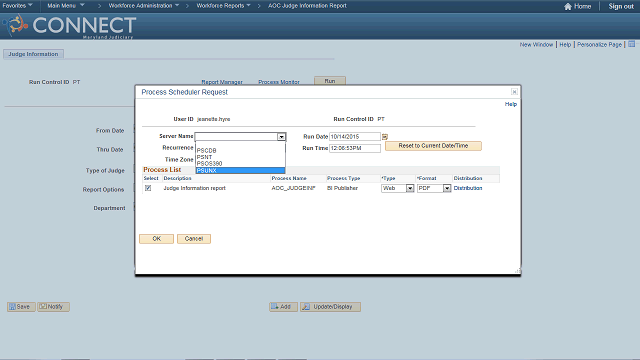The width and height of the screenshot is (640, 360).
Task: Click the Add button at page bottom
Action: coord(283,307)
